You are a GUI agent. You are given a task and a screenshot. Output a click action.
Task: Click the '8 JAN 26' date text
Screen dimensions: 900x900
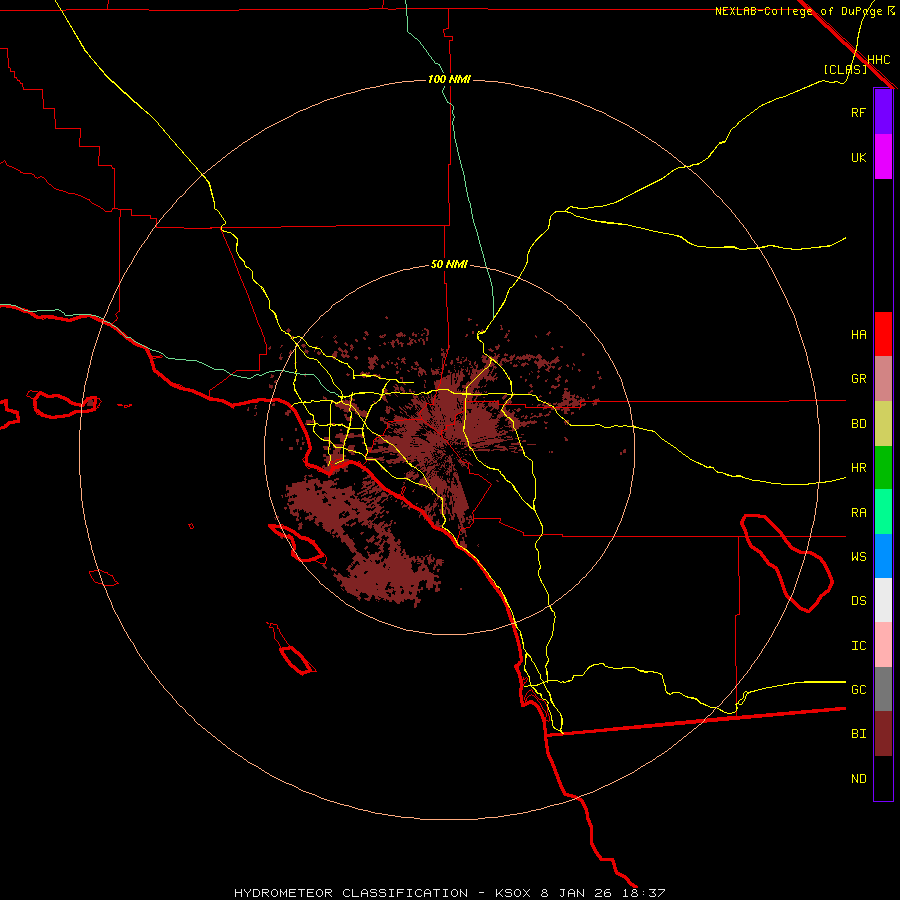click(578, 893)
